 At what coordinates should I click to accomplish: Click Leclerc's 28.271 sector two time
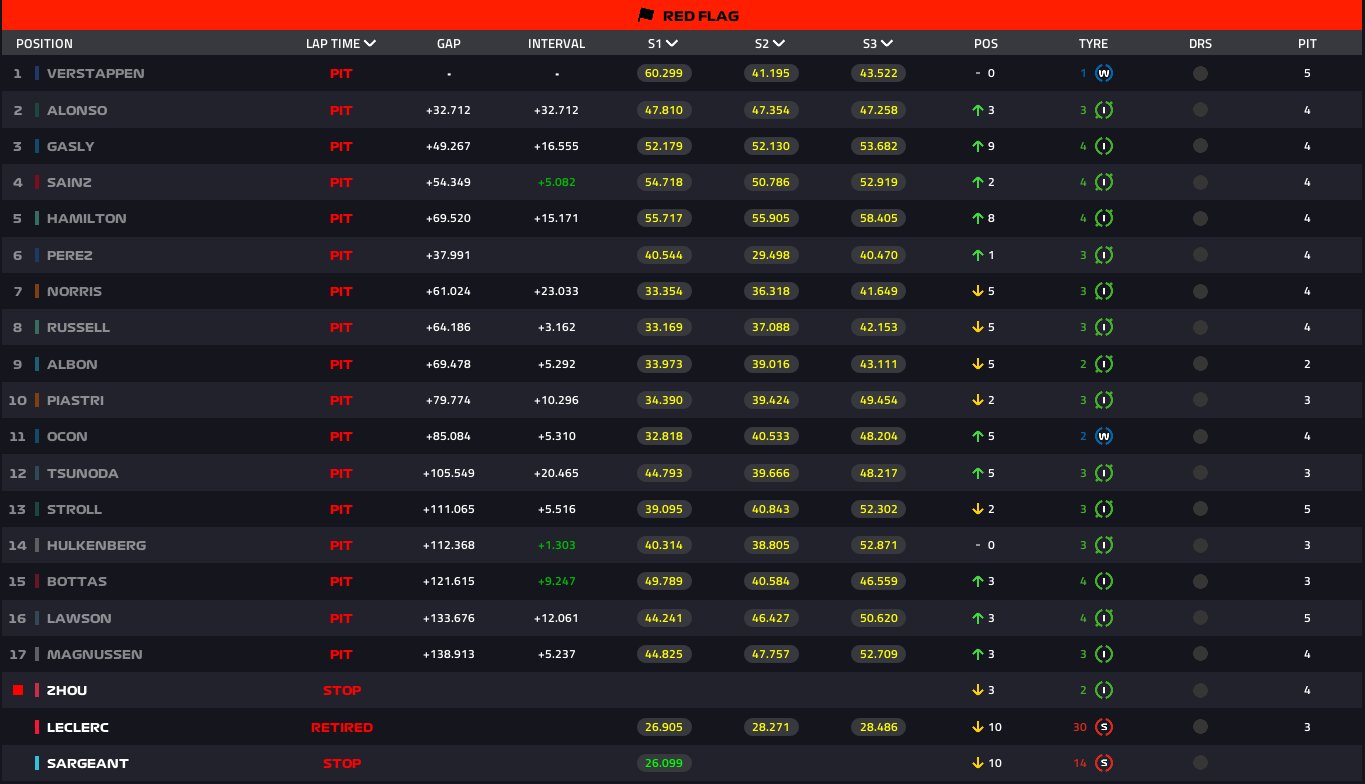pos(771,727)
